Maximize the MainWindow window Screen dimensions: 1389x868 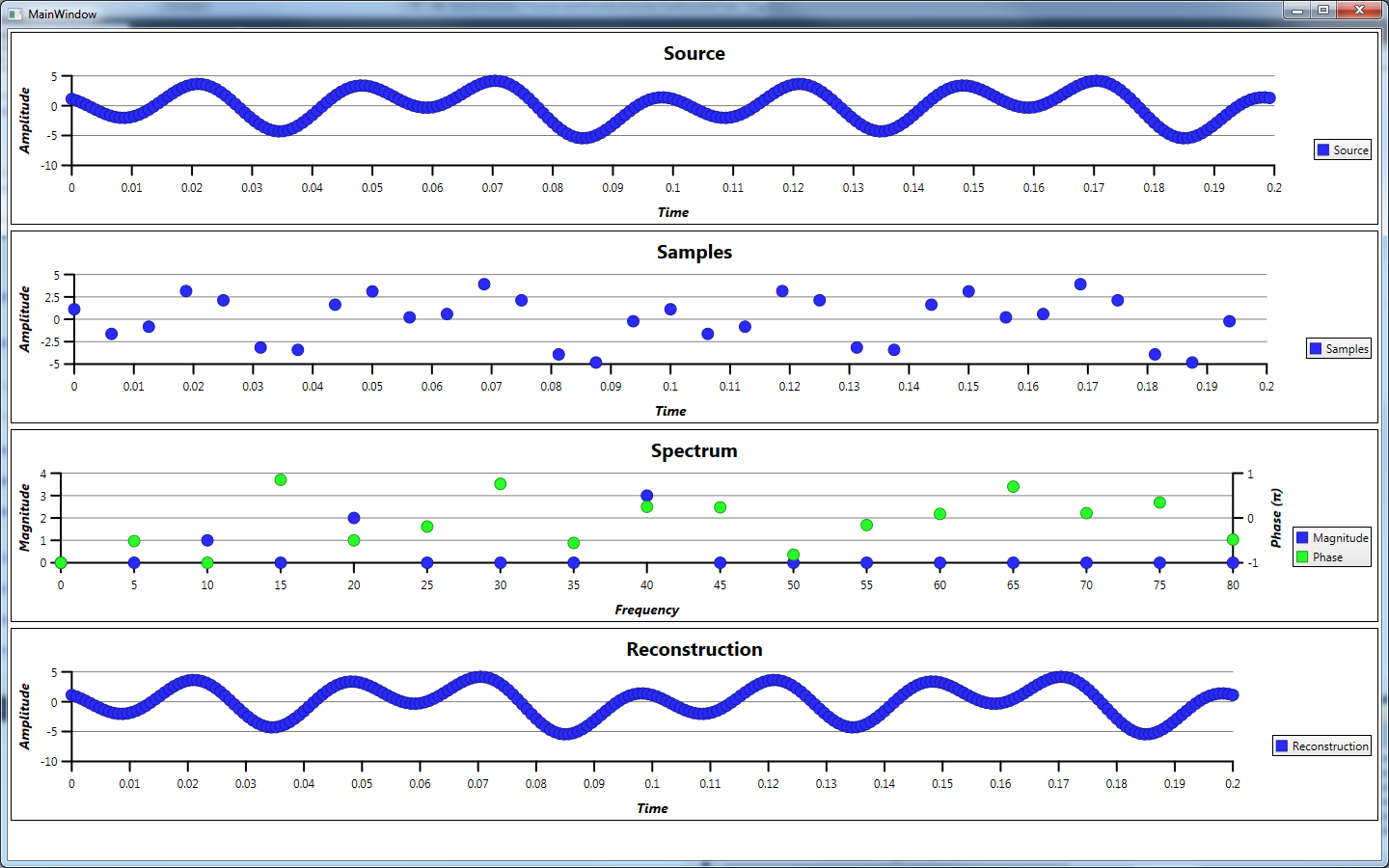[1324, 11]
